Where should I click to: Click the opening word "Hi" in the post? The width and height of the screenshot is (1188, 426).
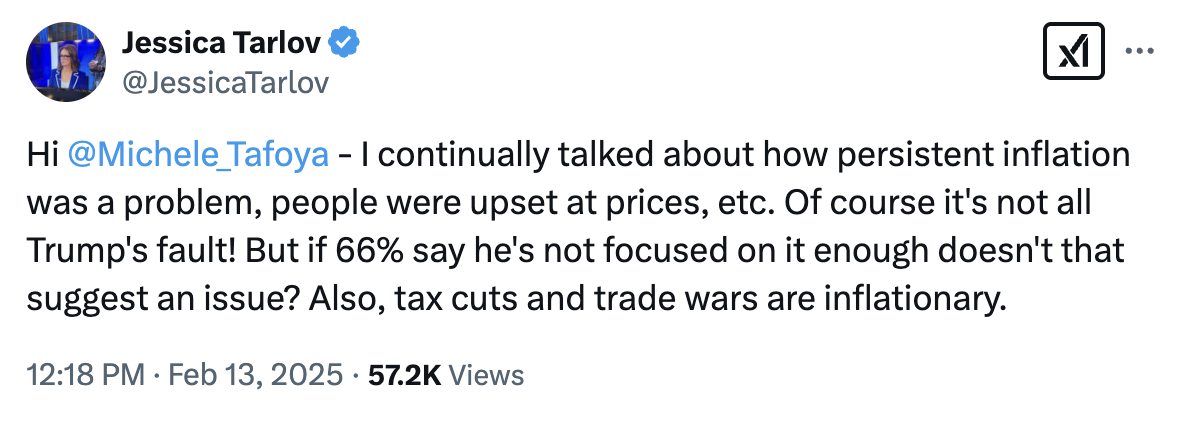(x=45, y=156)
